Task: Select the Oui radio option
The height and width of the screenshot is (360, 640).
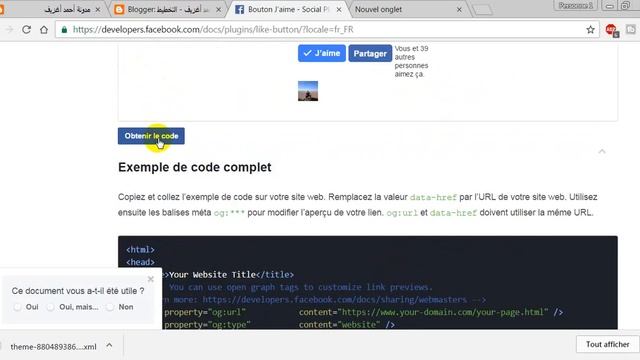Action: (17, 307)
